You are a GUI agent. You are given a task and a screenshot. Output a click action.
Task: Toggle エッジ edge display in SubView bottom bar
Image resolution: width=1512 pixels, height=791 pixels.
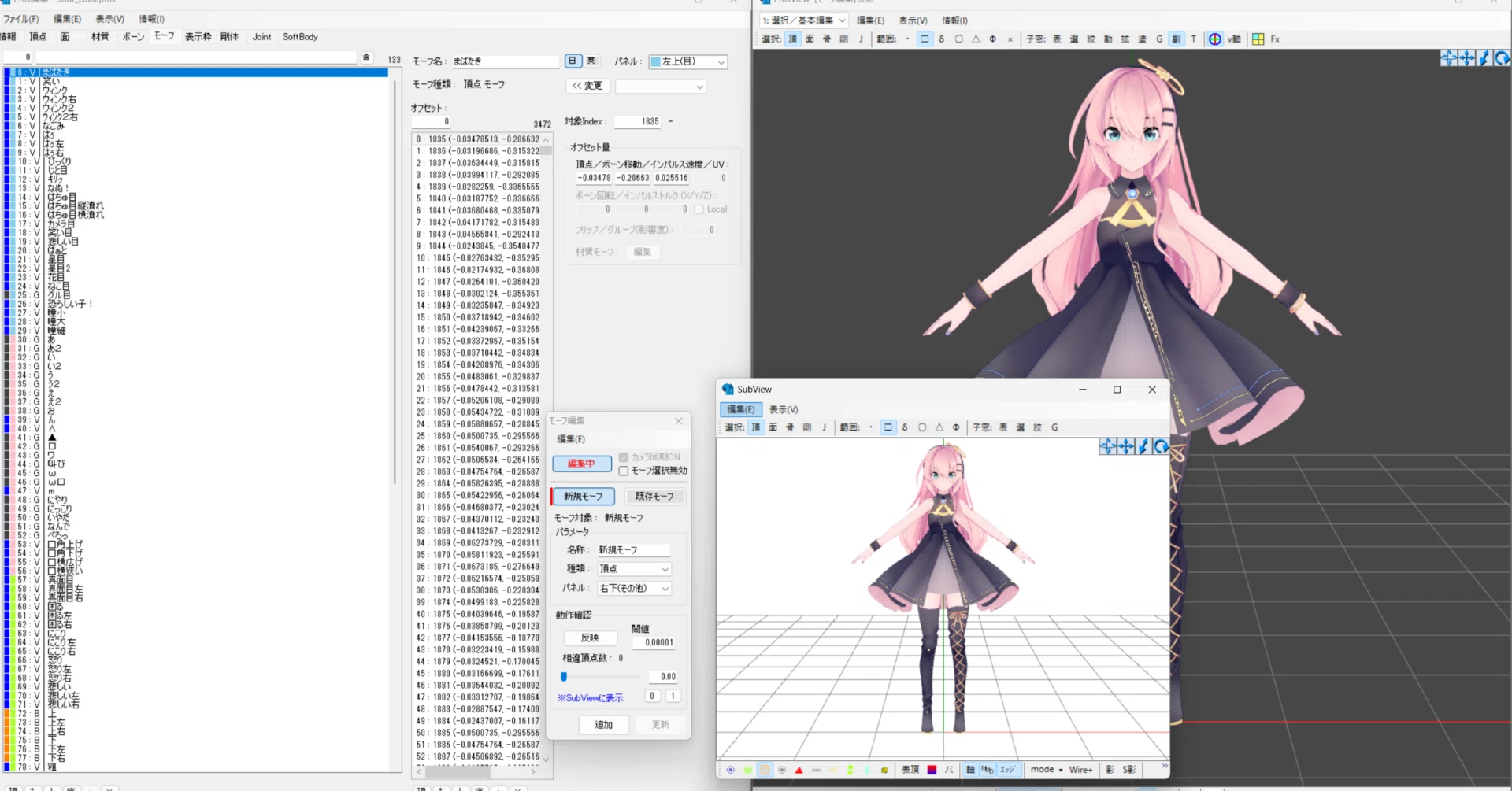click(1007, 770)
